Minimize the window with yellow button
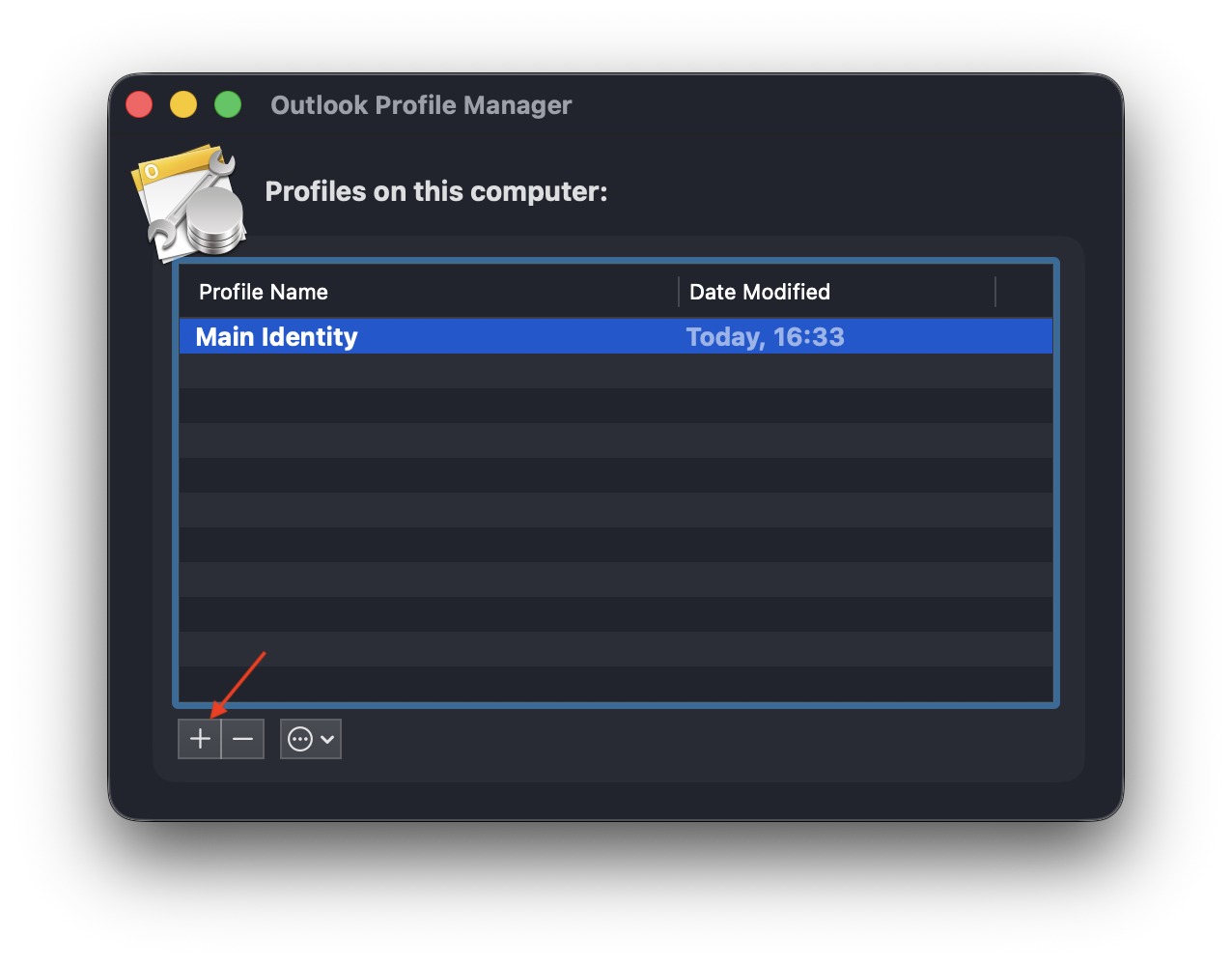 coord(183,104)
